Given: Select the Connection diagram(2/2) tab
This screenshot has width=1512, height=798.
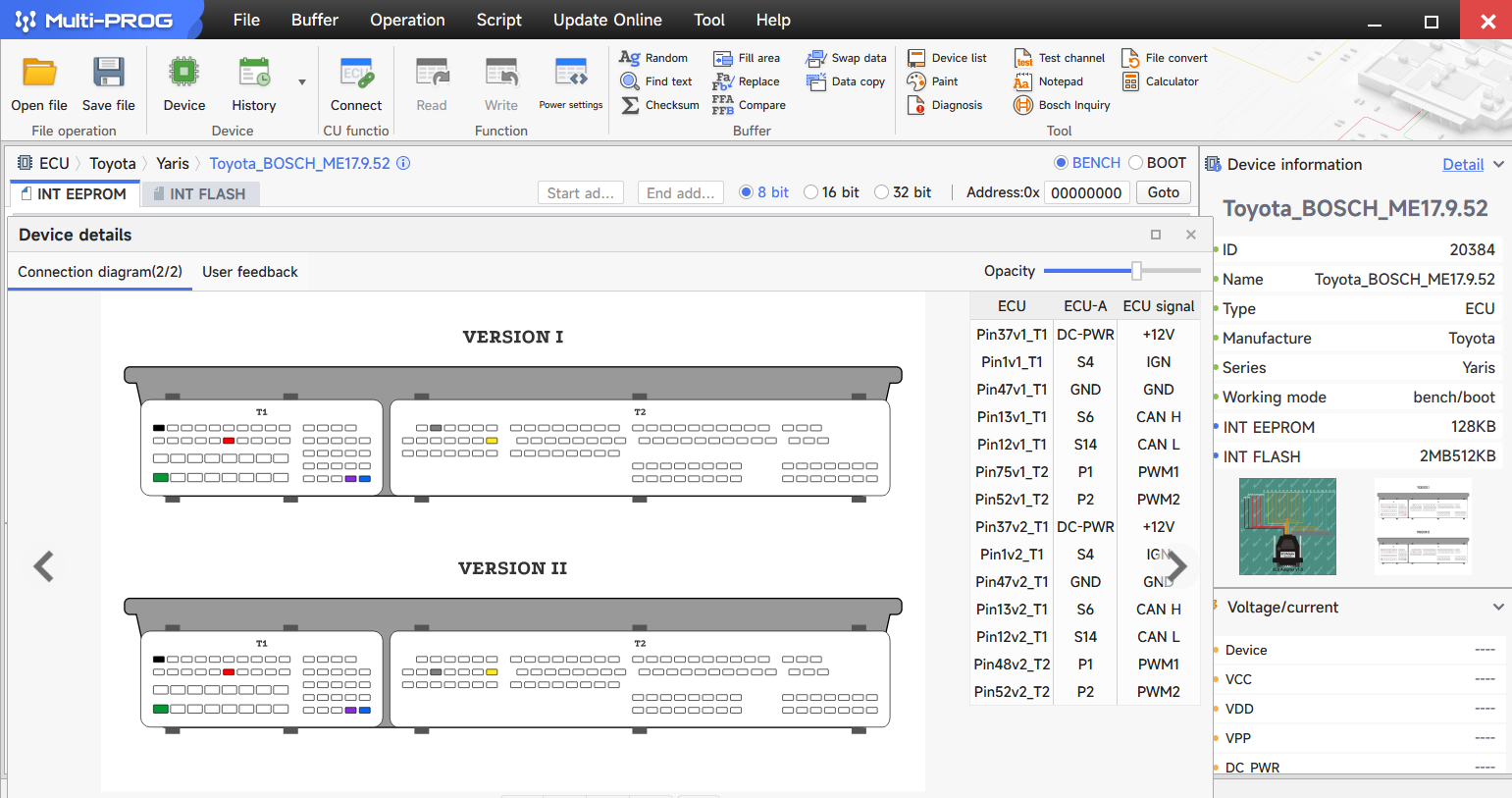Looking at the screenshot, I should [x=100, y=272].
